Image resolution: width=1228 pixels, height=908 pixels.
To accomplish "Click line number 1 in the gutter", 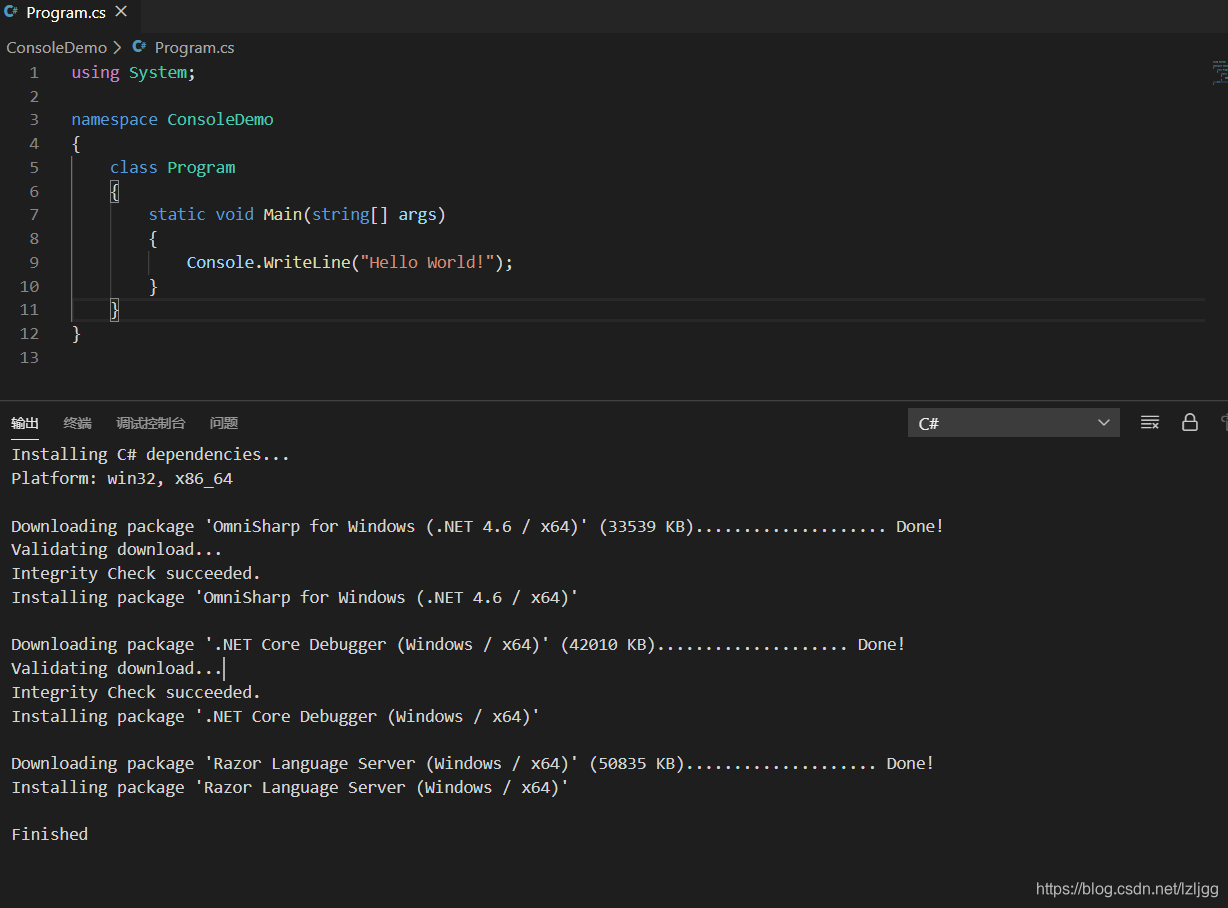I will [34, 72].
